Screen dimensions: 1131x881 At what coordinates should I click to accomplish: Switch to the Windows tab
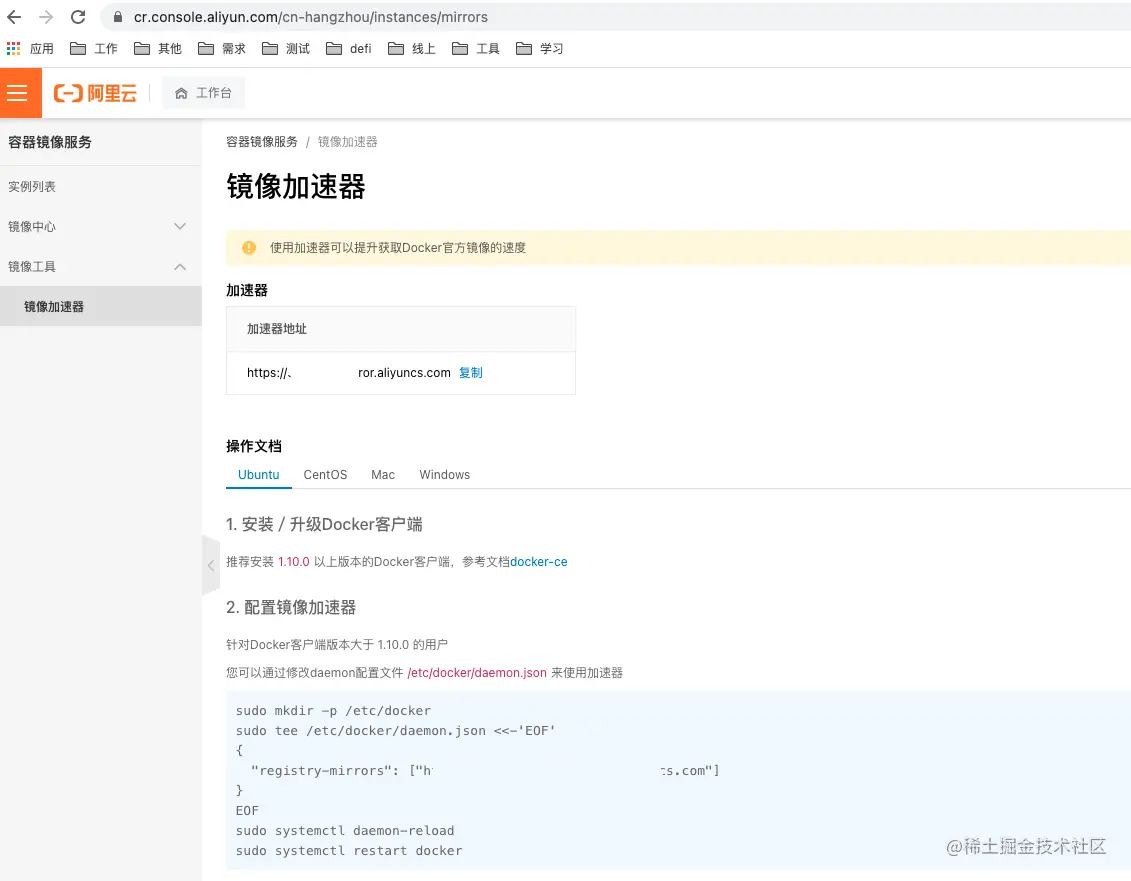coord(444,475)
